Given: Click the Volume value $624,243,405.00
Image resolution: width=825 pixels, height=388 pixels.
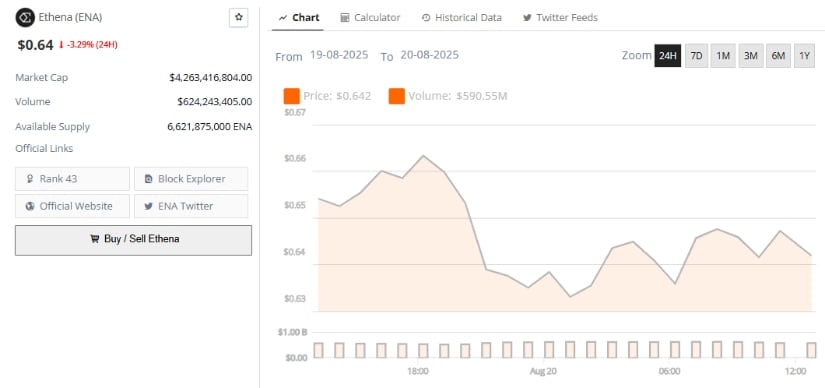Looking at the screenshot, I should click(x=215, y=102).
